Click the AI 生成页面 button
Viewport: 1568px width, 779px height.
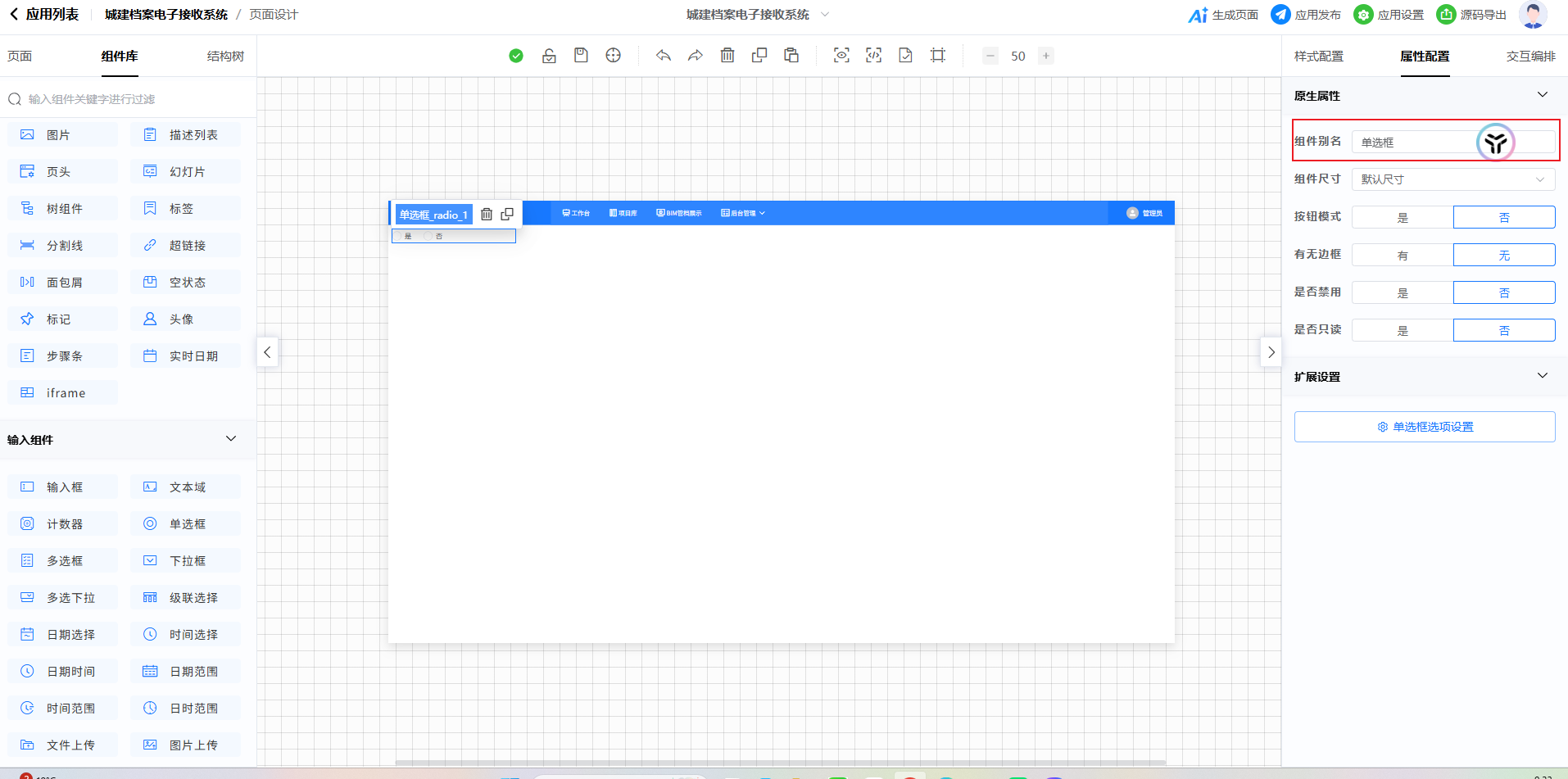click(x=1223, y=15)
